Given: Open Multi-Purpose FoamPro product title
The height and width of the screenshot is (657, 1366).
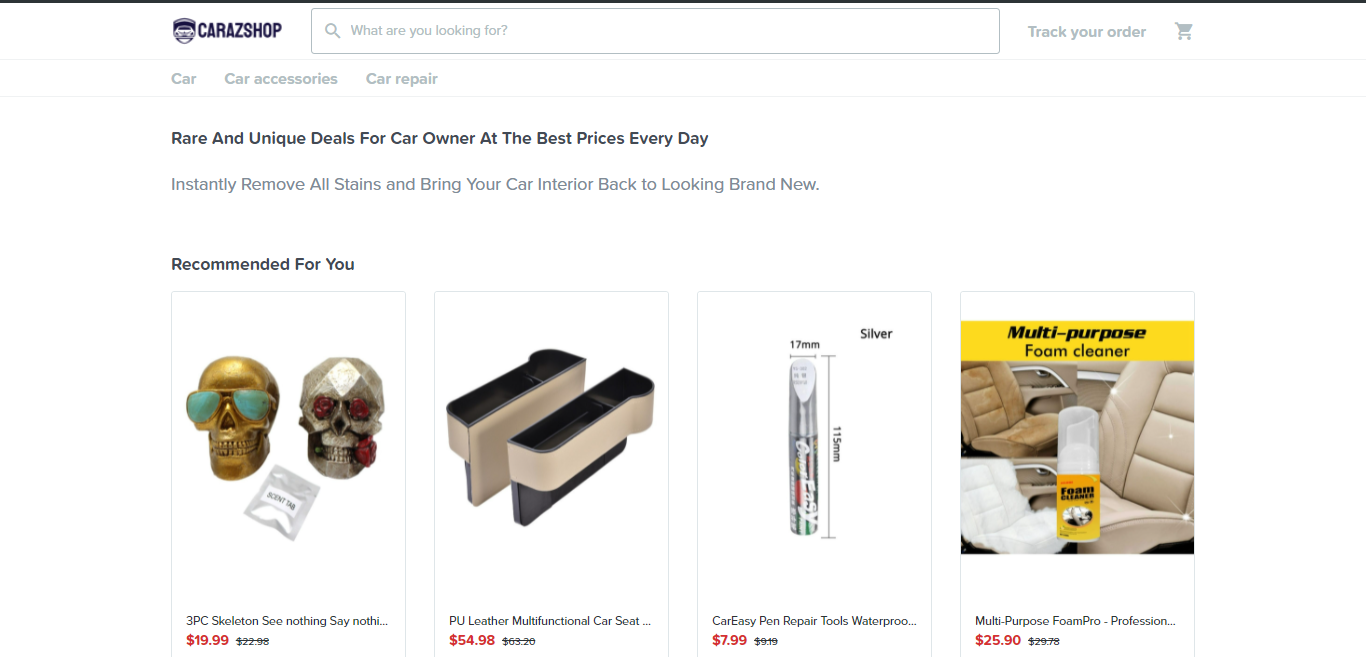Looking at the screenshot, I should coord(1076,621).
